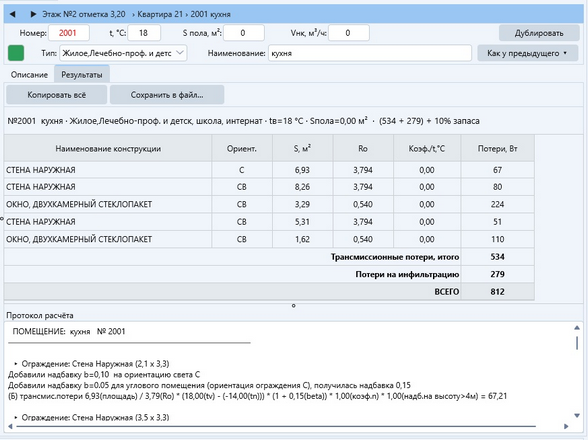Click Сохранить в файл button
The image size is (588, 440).
coord(167,95)
